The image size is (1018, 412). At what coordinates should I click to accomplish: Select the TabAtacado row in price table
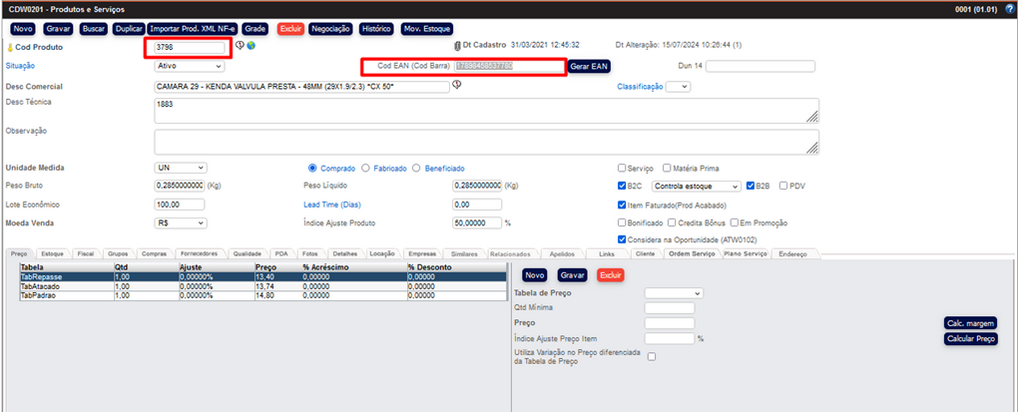point(60,287)
